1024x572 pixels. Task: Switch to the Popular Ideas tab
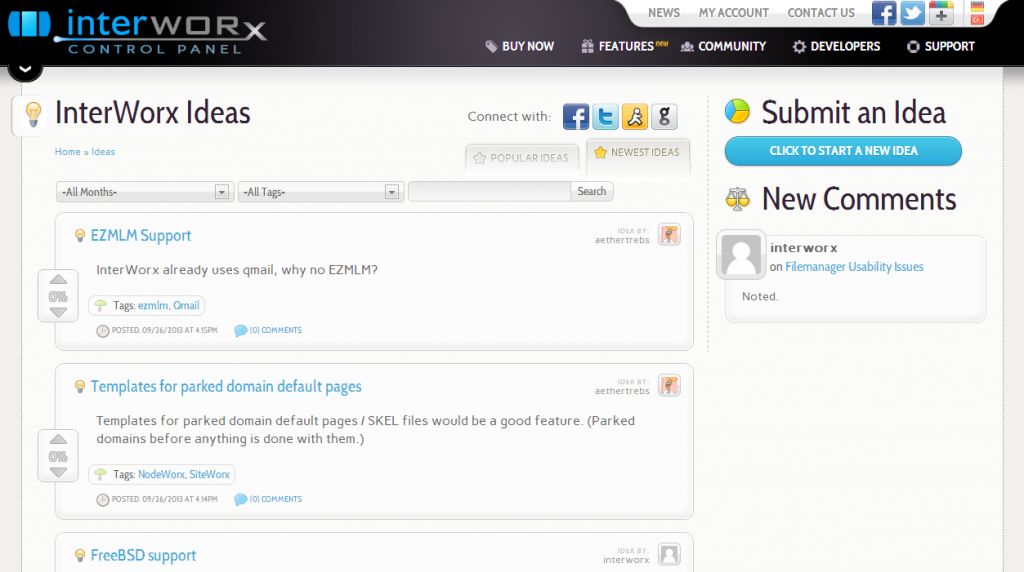521,158
